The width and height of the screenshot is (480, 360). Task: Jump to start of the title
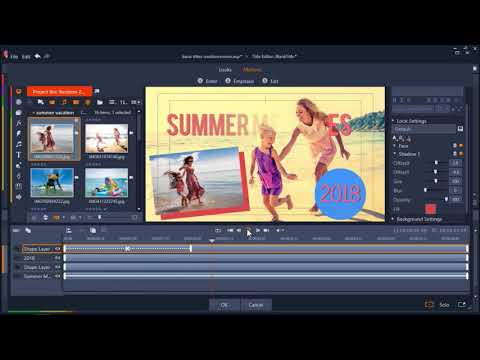pos(230,230)
